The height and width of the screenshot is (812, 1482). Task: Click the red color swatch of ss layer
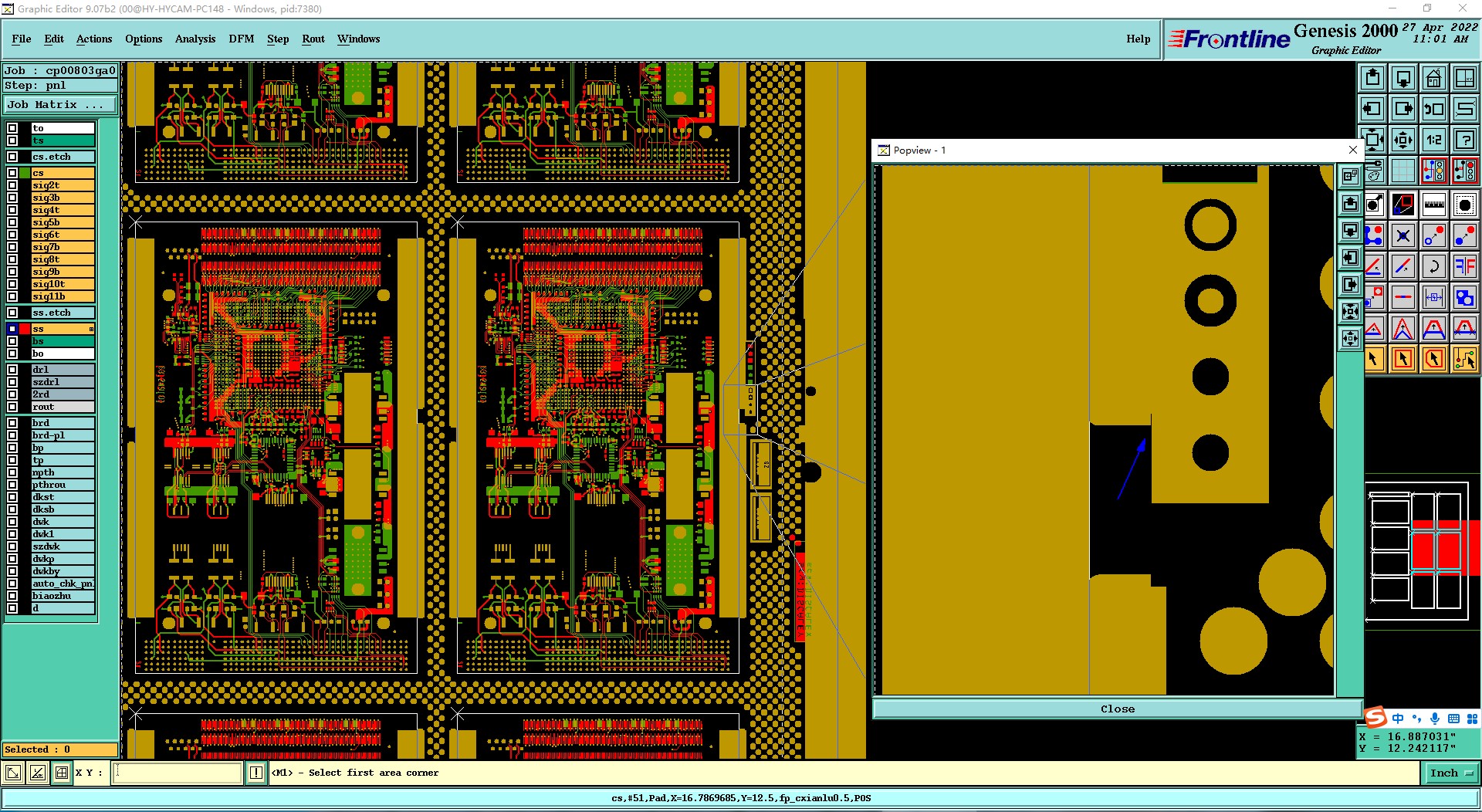25,329
